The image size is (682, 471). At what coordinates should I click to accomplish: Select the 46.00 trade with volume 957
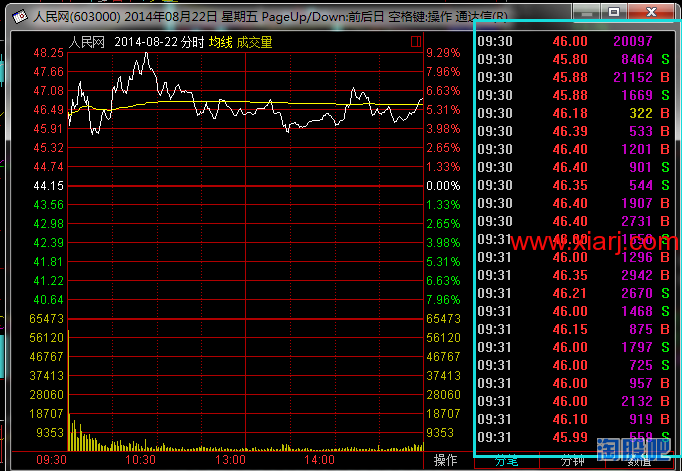point(574,384)
